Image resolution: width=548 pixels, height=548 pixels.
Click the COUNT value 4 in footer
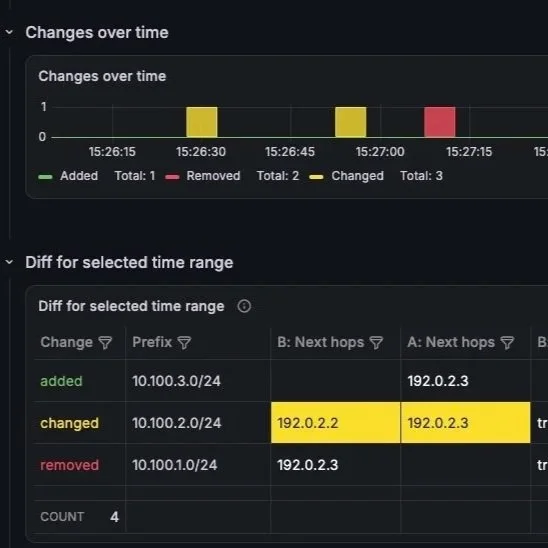[114, 517]
